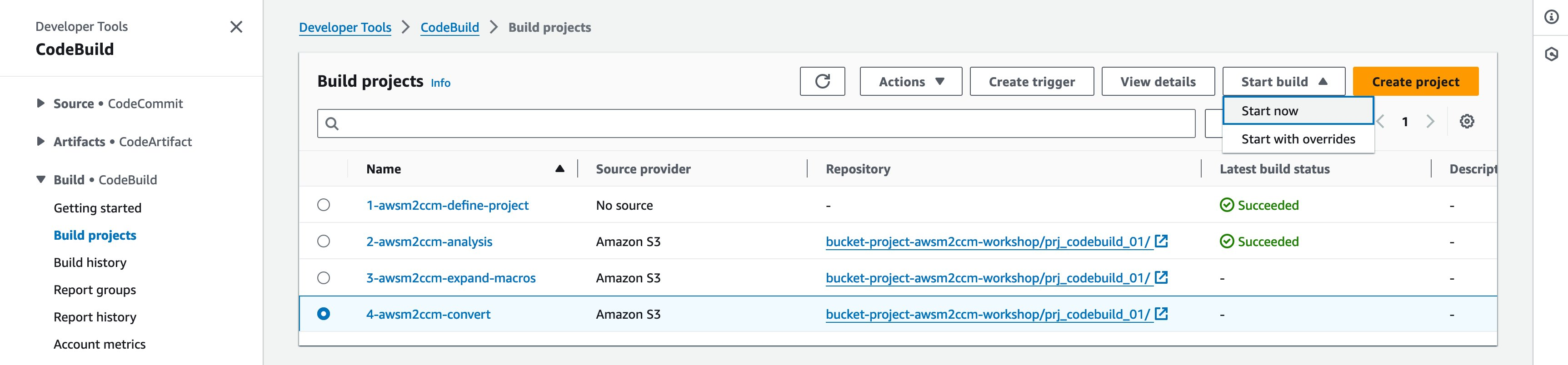
Task: Select the 1-awsm2ccm-define-project radio button
Action: tap(324, 205)
